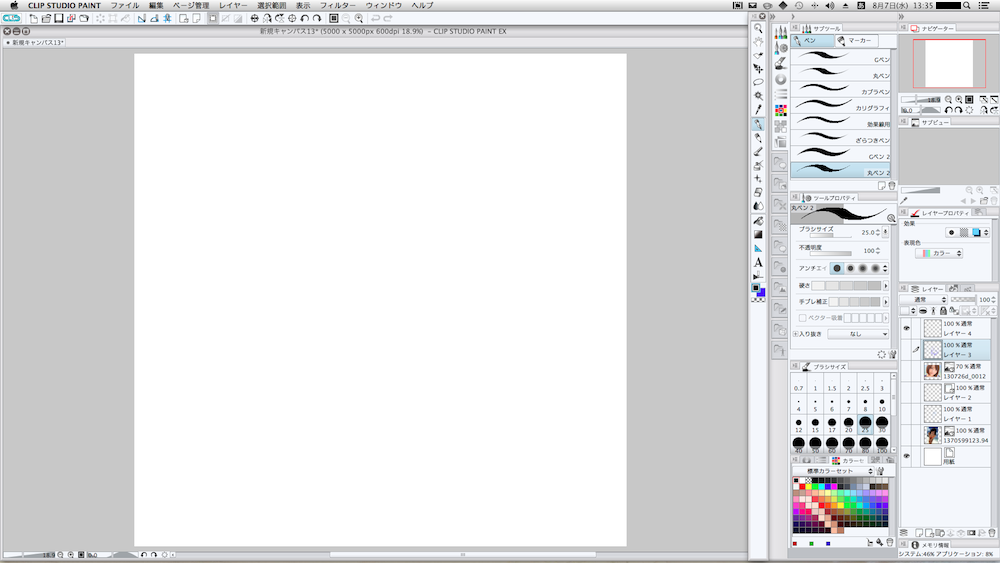
Task: Select the Fill bucket tool
Action: point(758,221)
